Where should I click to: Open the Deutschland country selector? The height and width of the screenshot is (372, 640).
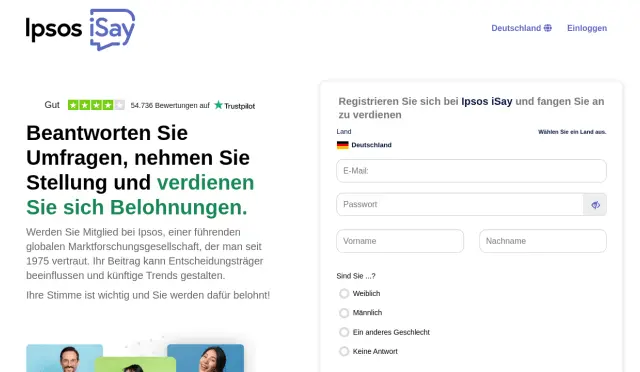(521, 28)
